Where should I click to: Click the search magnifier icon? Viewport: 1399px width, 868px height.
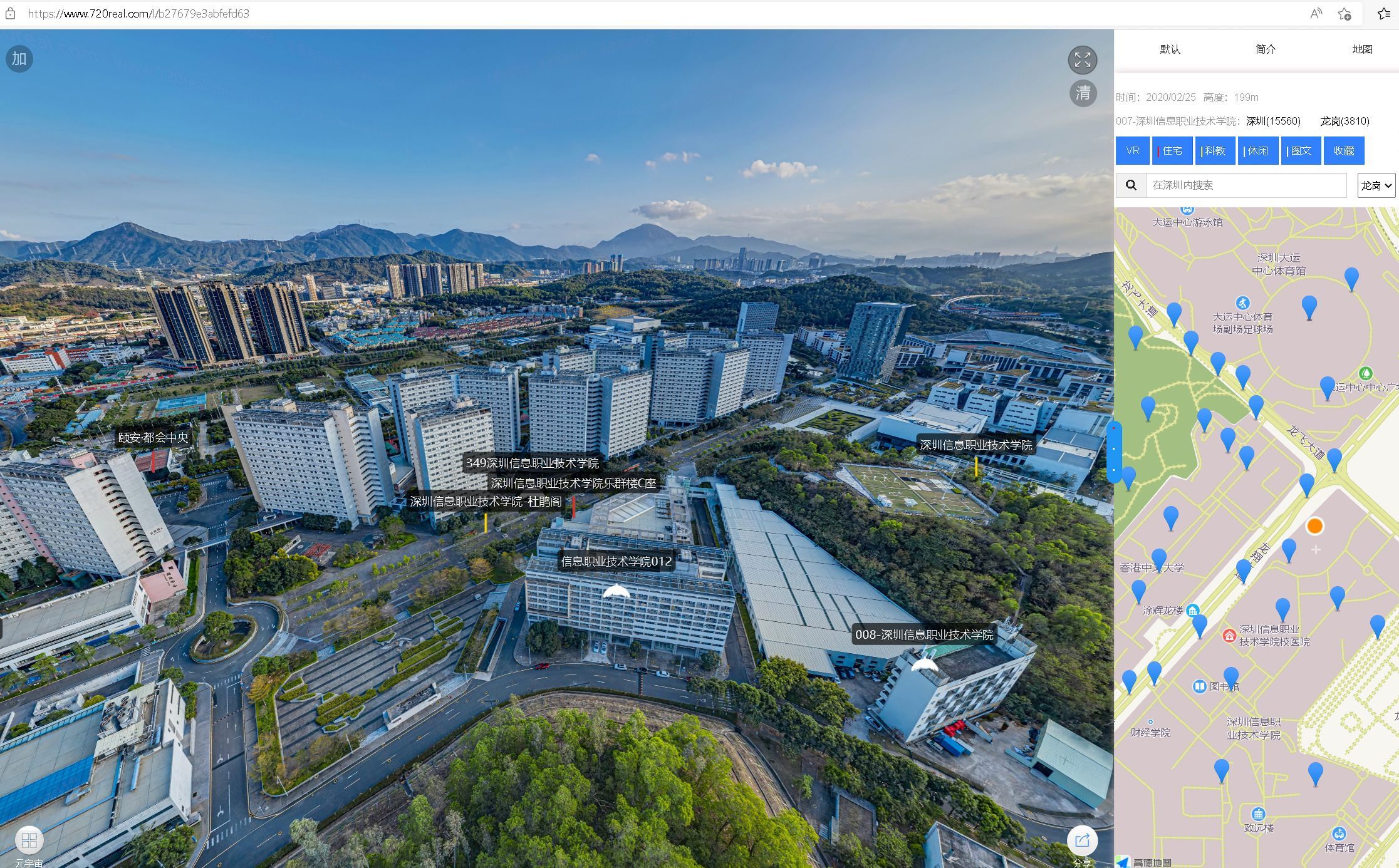[1131, 185]
